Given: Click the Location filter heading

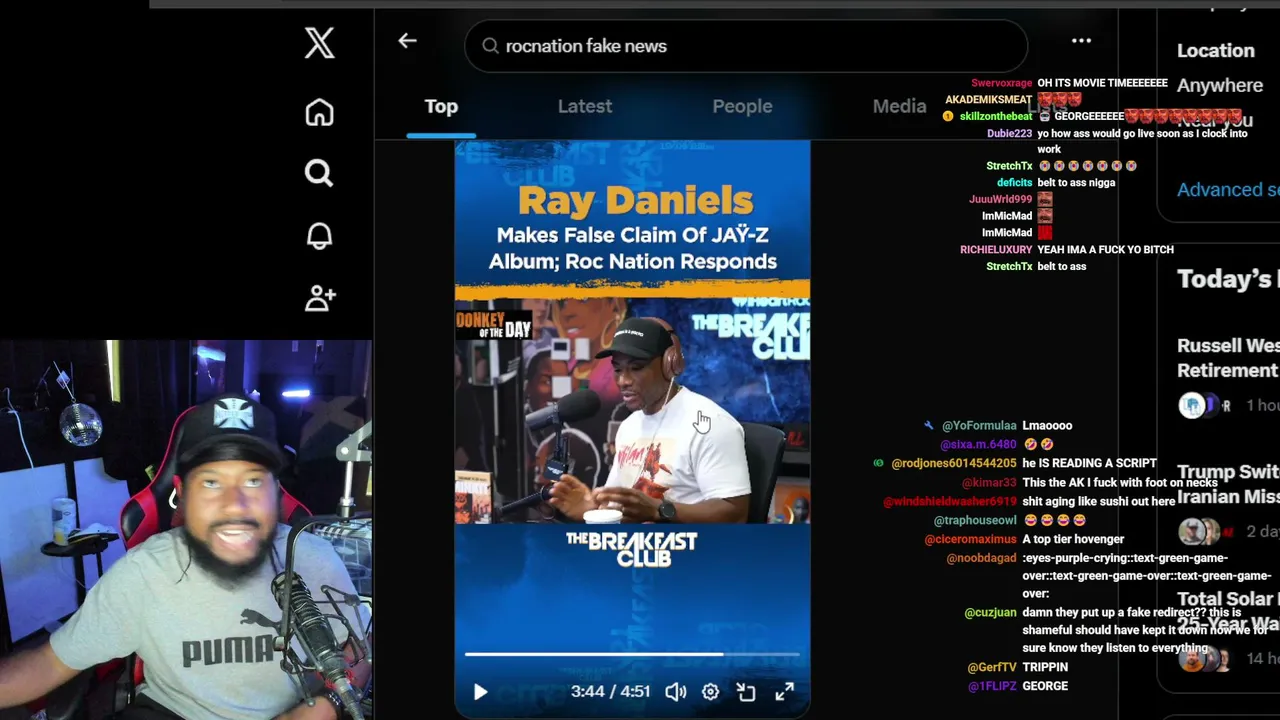Looking at the screenshot, I should coord(1216,50).
